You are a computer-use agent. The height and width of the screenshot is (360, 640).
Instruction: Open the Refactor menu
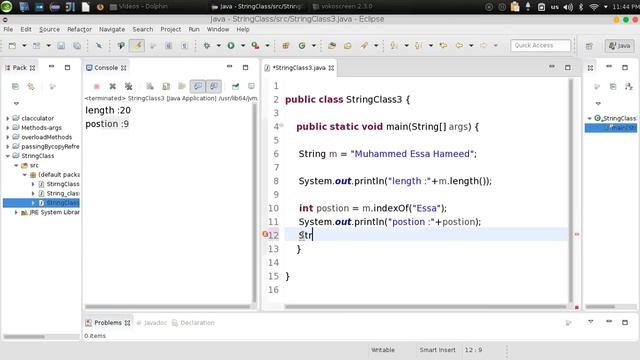79,29
